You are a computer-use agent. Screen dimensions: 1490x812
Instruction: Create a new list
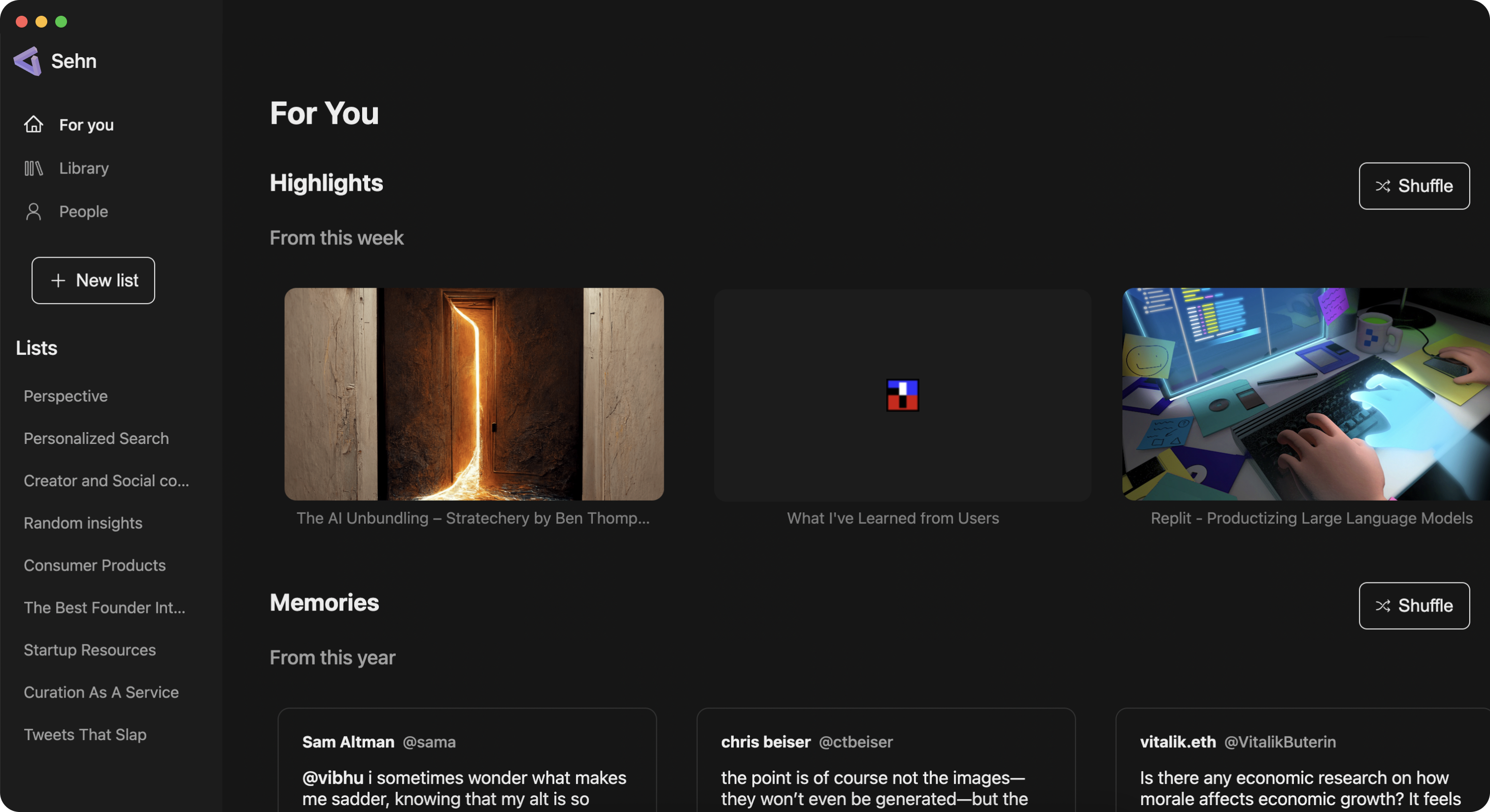[93, 280]
